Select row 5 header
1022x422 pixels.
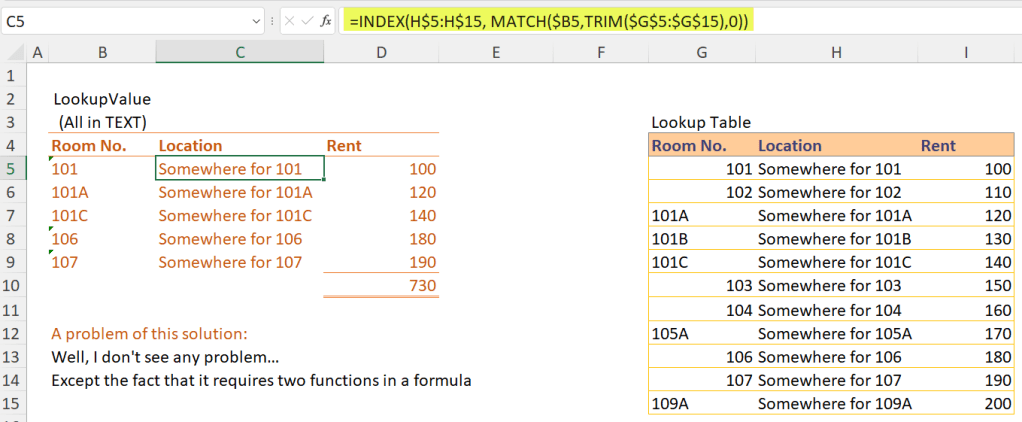coord(12,169)
